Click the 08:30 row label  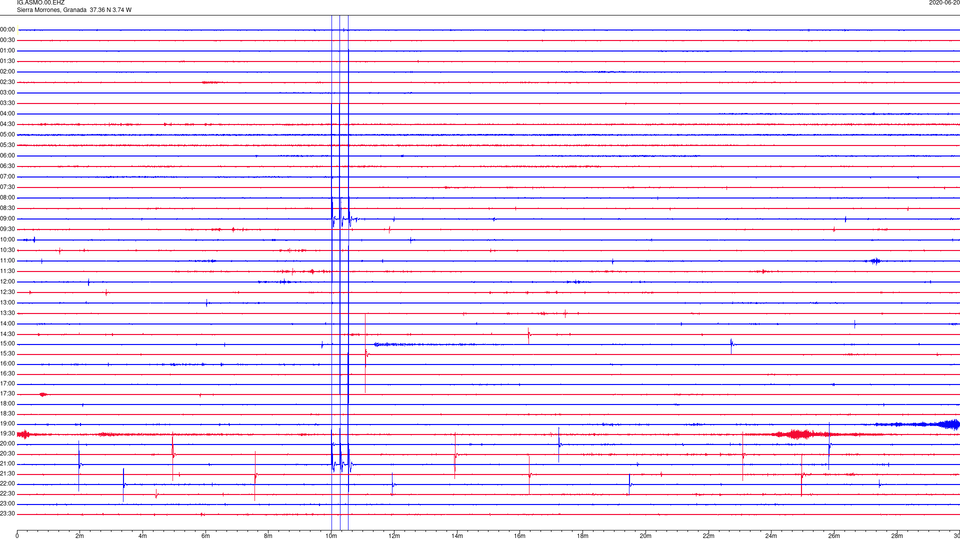pos(8,208)
